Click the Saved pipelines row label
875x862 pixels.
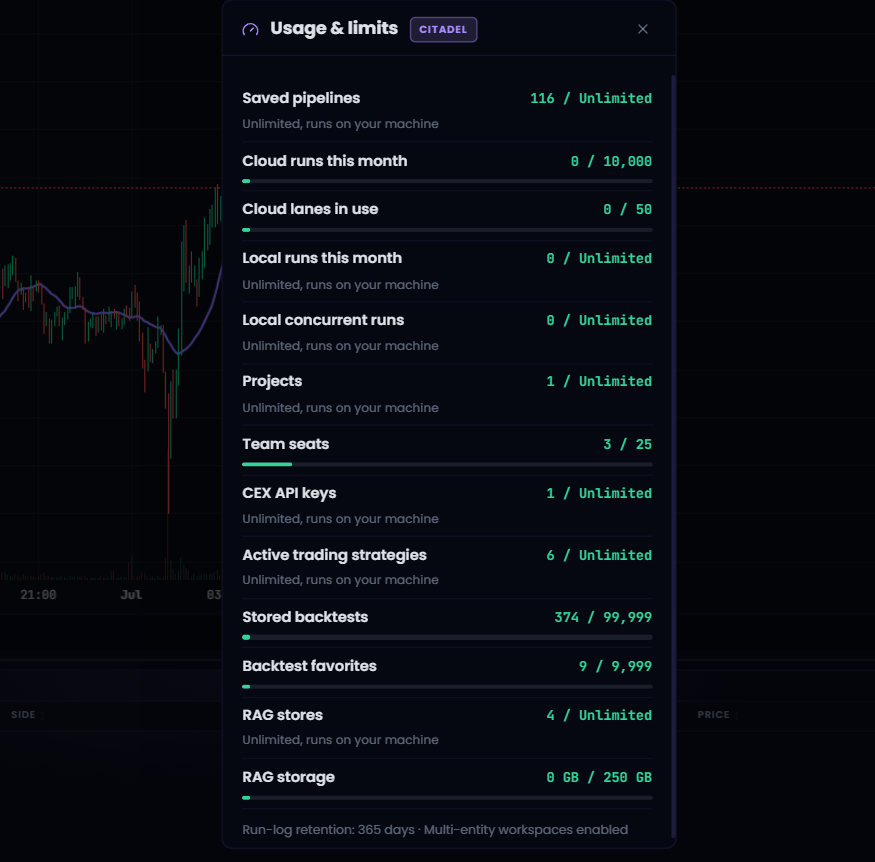(301, 98)
